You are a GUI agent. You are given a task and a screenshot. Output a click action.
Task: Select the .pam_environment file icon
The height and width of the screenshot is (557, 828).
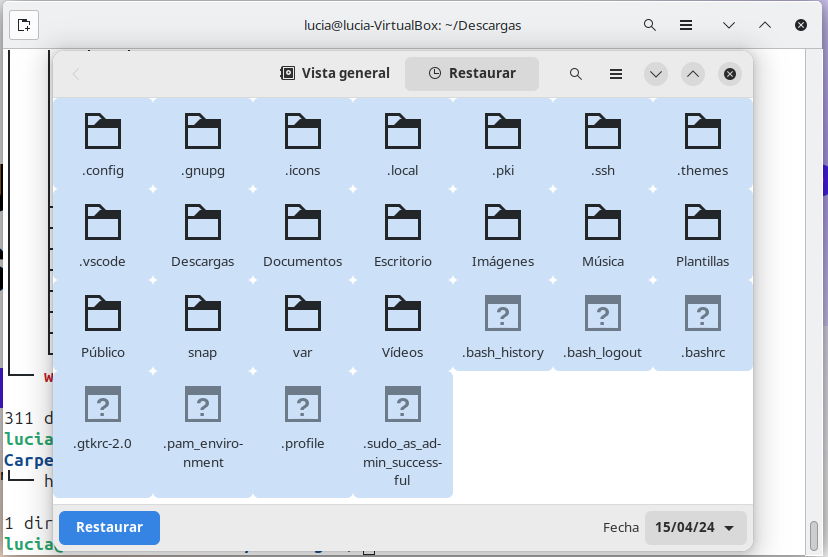coord(203,404)
